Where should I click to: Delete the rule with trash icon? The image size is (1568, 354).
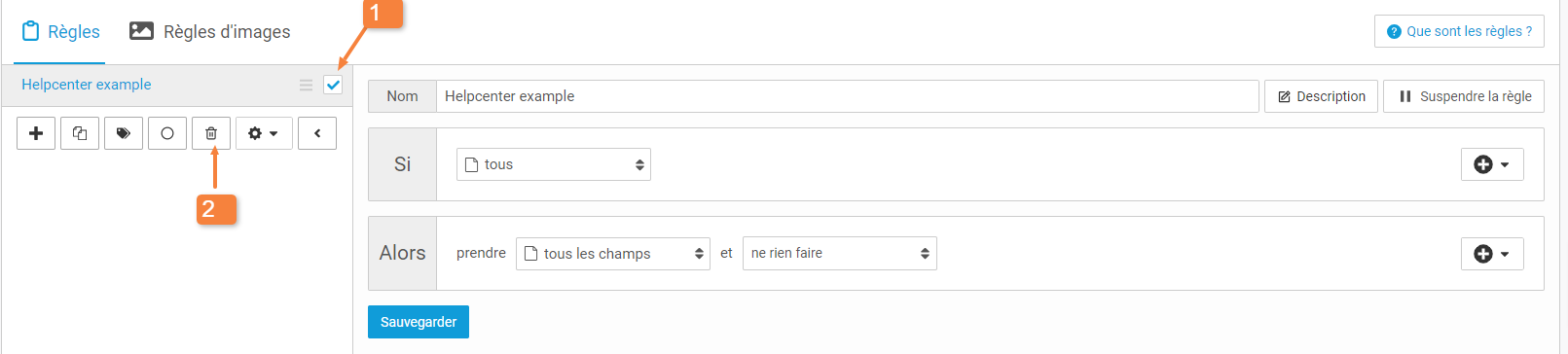coord(211,133)
